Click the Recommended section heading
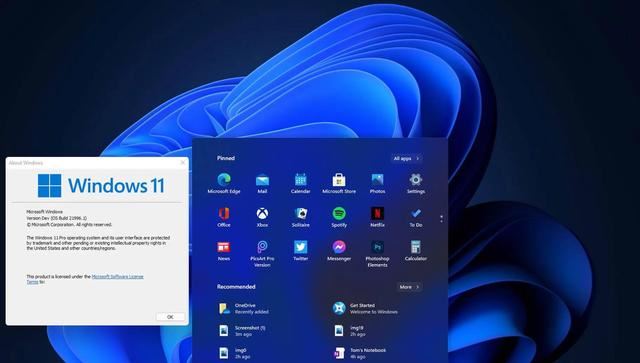The height and width of the screenshot is (363, 640). click(236, 287)
